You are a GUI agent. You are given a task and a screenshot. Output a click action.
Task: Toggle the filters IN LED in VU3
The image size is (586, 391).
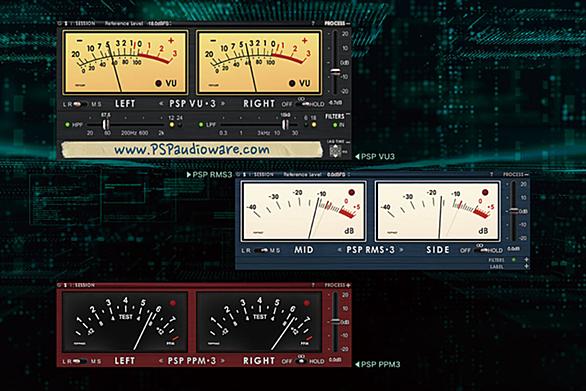tap(335, 125)
